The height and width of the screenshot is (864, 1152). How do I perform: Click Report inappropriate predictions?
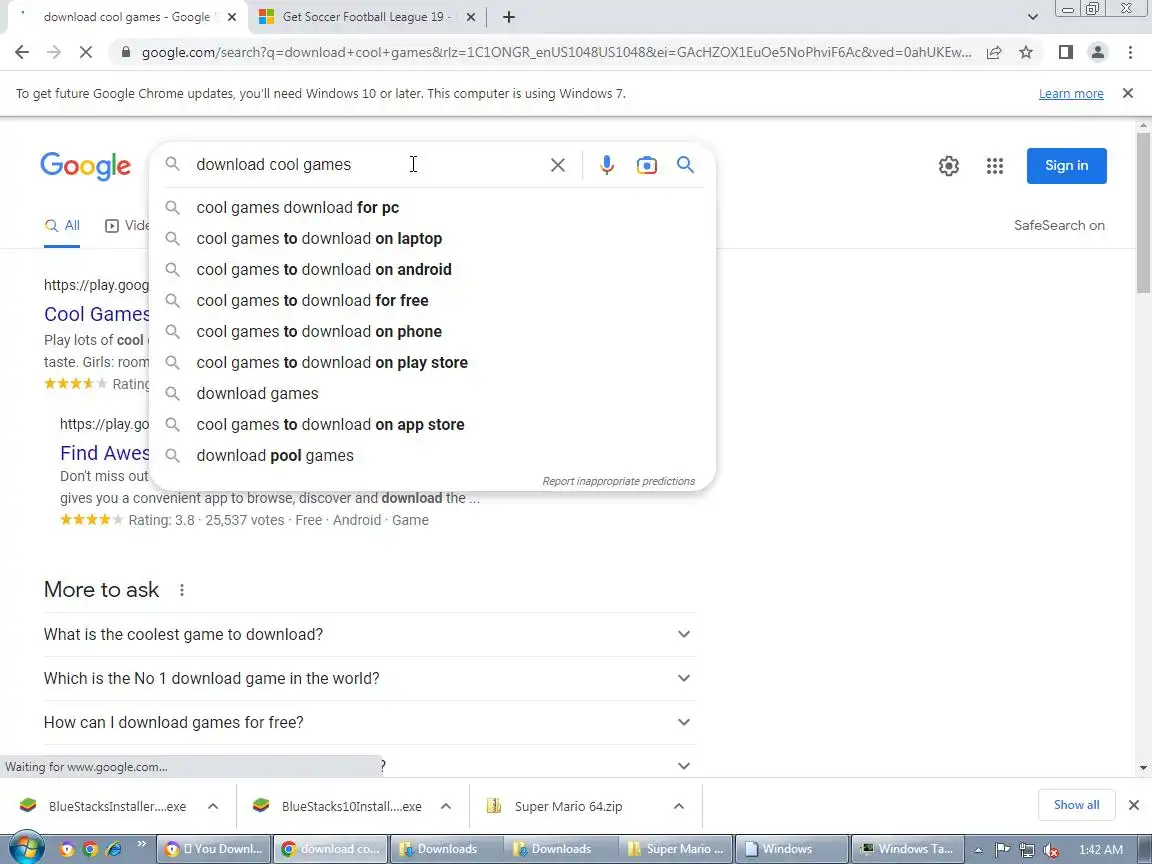pyautogui.click(x=618, y=481)
